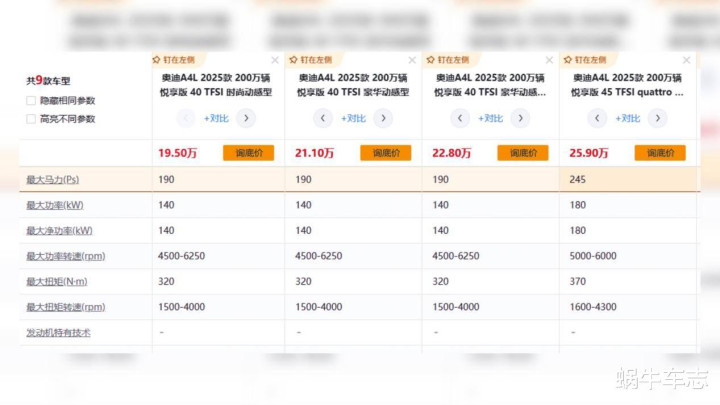Remove the 19.50万 时尚动感型 column
Image resolution: width=720 pixels, height=405 pixels.
tap(275, 60)
